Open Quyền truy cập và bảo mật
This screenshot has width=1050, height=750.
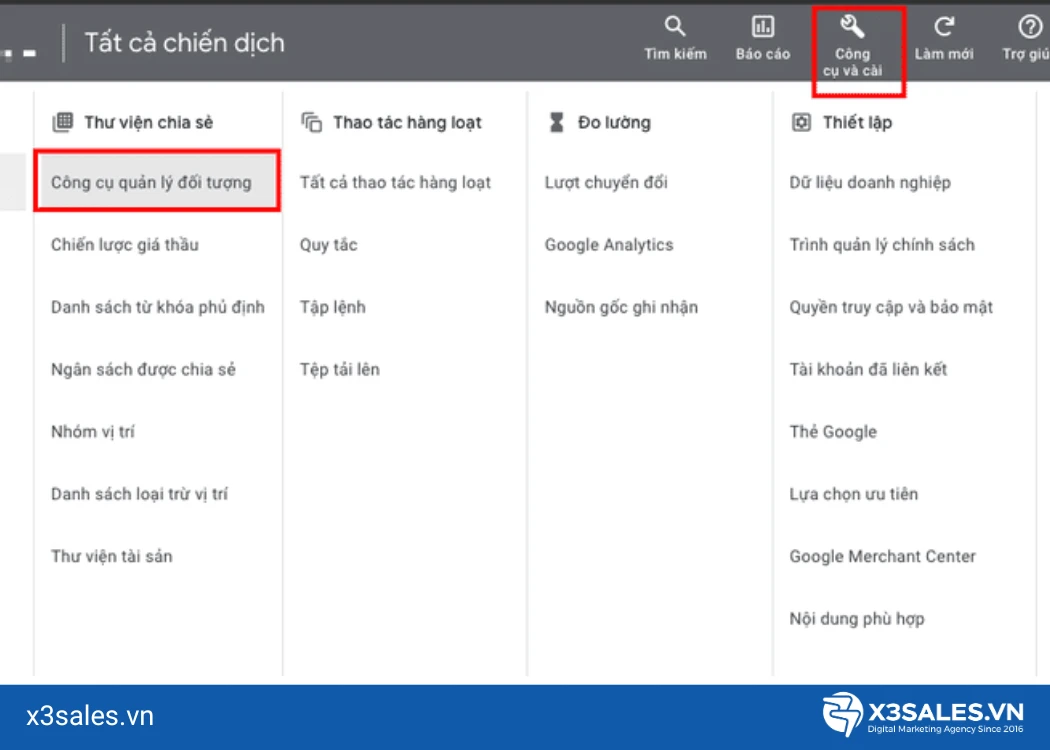pyautogui.click(x=891, y=307)
